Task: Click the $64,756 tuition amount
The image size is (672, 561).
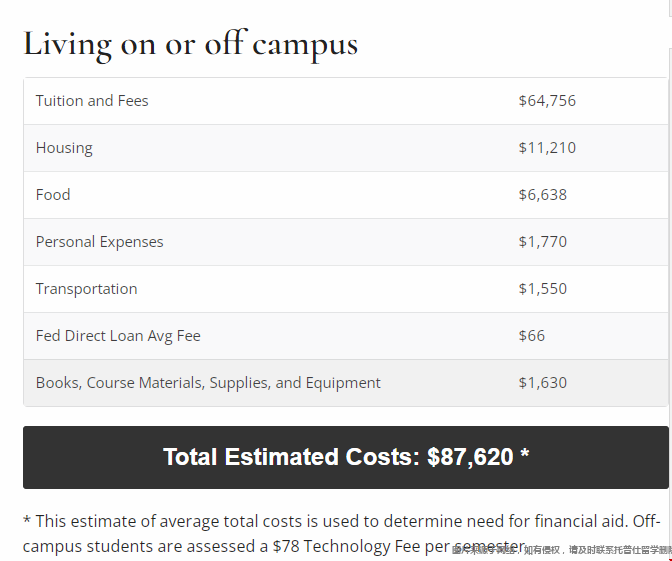Action: (x=547, y=101)
